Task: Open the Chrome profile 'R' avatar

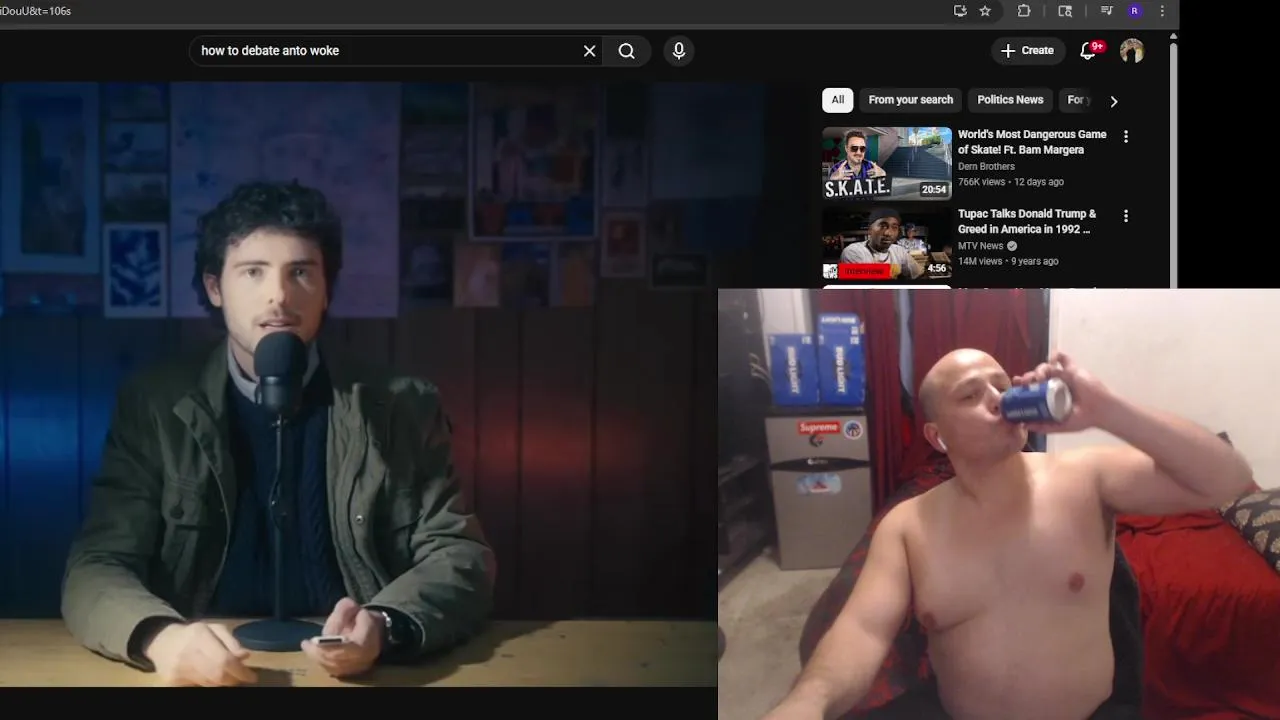Action: coord(1134,11)
